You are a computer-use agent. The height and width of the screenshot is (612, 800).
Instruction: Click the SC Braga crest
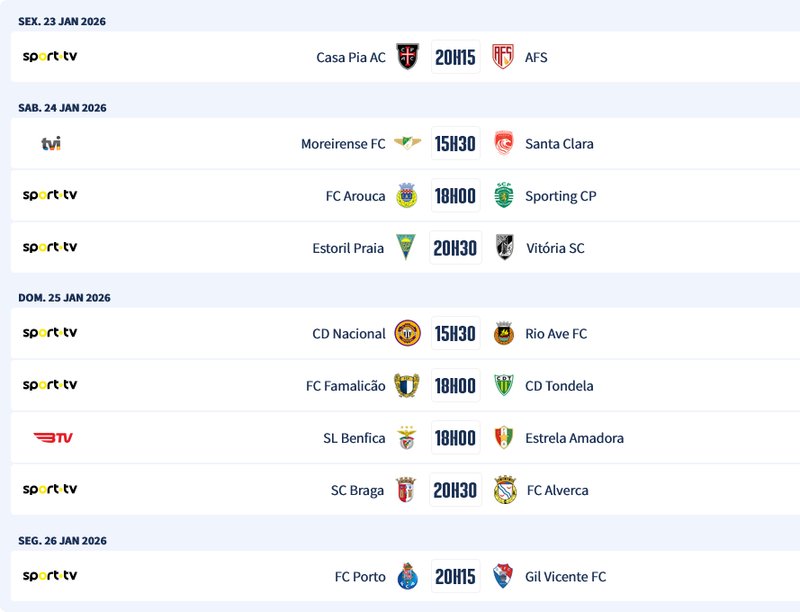(x=407, y=490)
